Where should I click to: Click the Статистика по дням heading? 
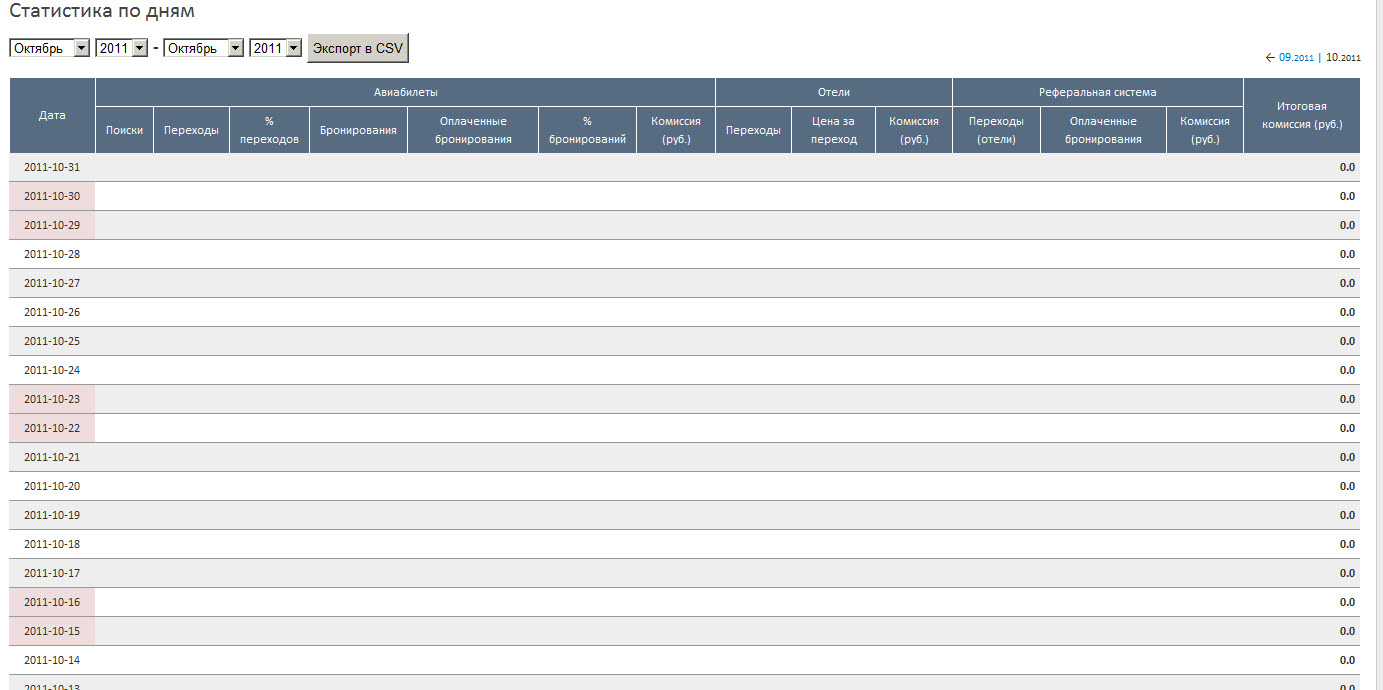(x=102, y=12)
